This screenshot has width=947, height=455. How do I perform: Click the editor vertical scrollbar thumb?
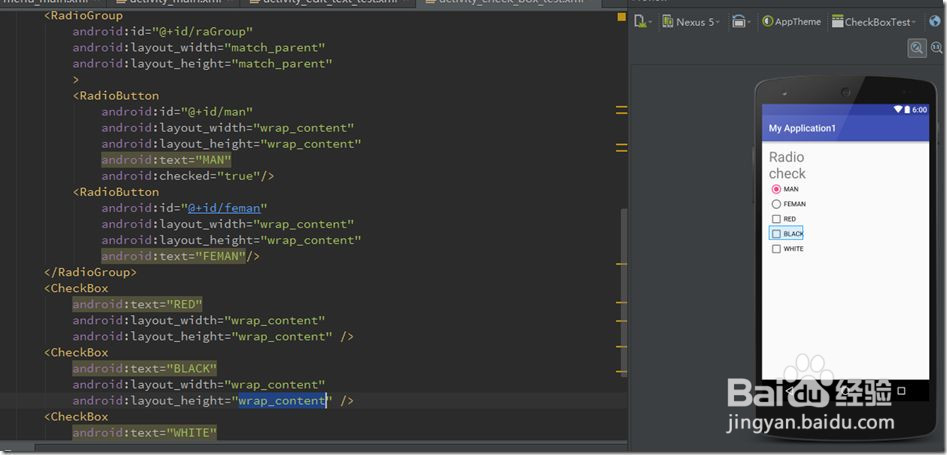[x=624, y=291]
